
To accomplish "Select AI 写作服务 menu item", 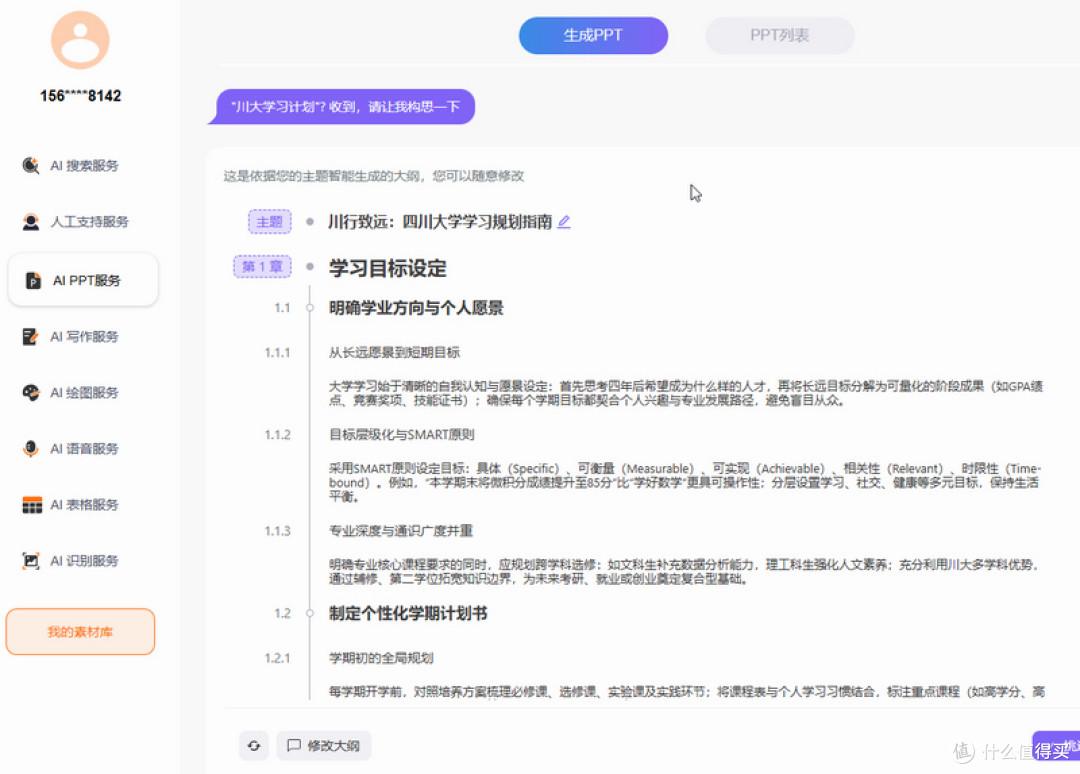I will [x=83, y=337].
